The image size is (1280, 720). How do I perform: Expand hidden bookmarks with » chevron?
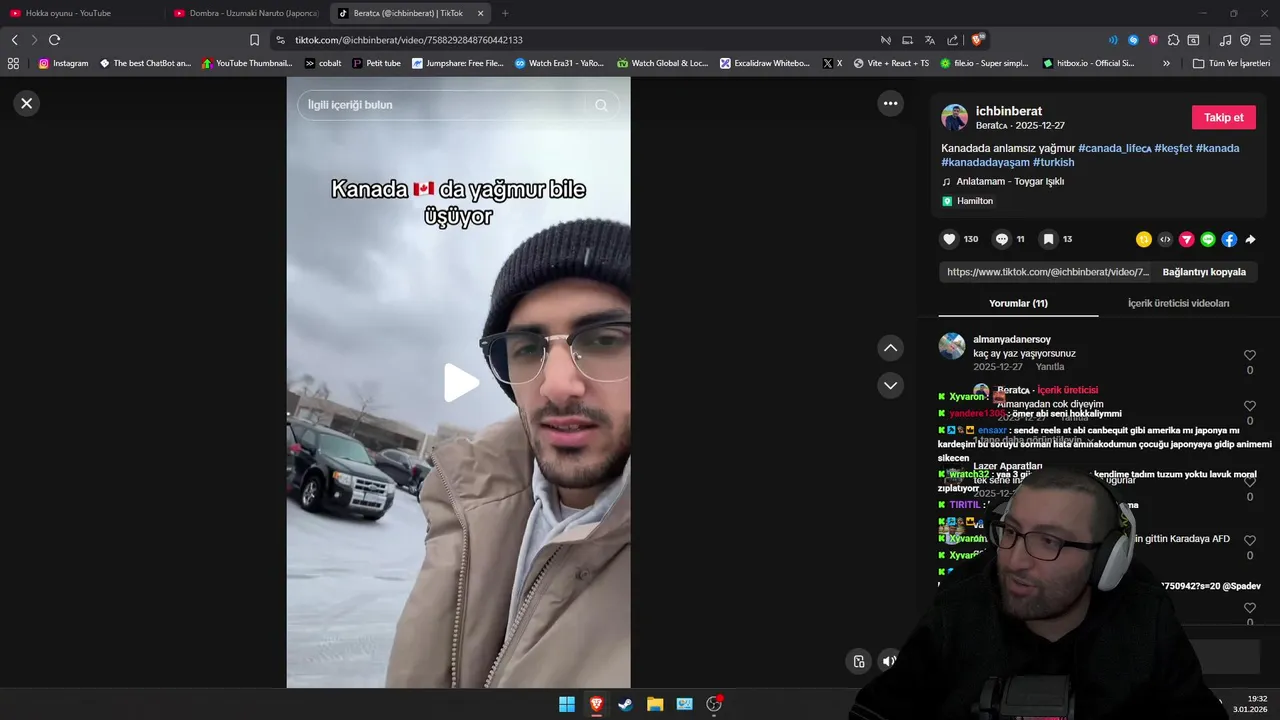pos(1166,63)
